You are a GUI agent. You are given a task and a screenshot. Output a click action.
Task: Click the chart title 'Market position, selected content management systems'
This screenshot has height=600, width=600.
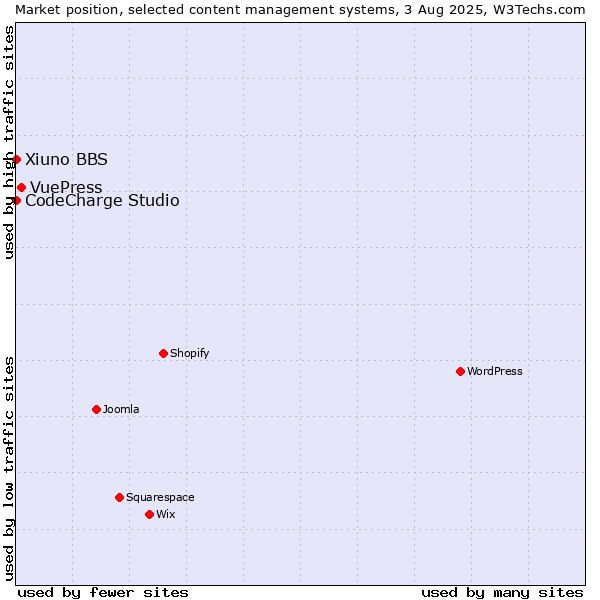(205, 10)
